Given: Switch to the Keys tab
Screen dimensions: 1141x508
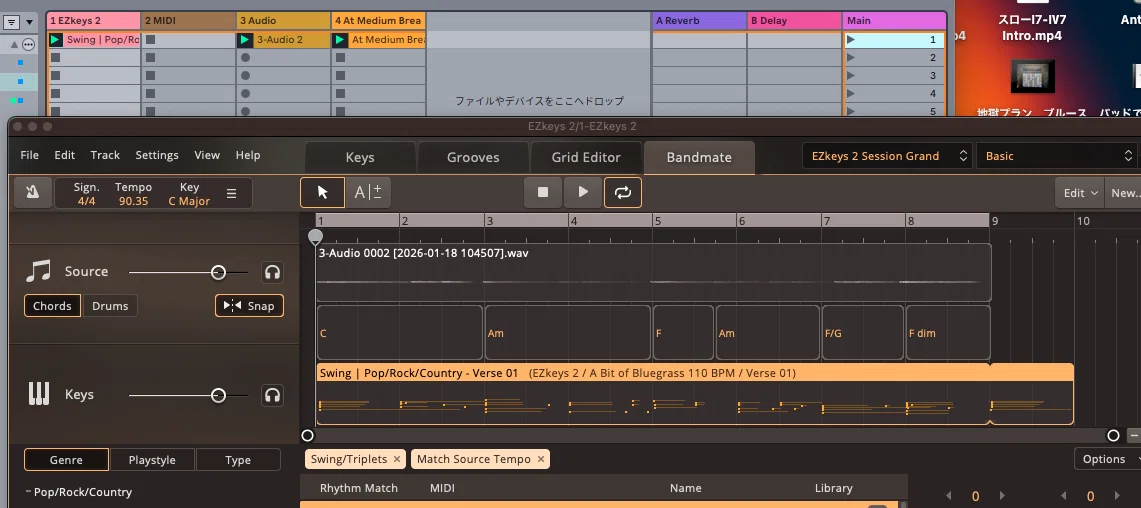Looking at the screenshot, I should click(x=360, y=157).
